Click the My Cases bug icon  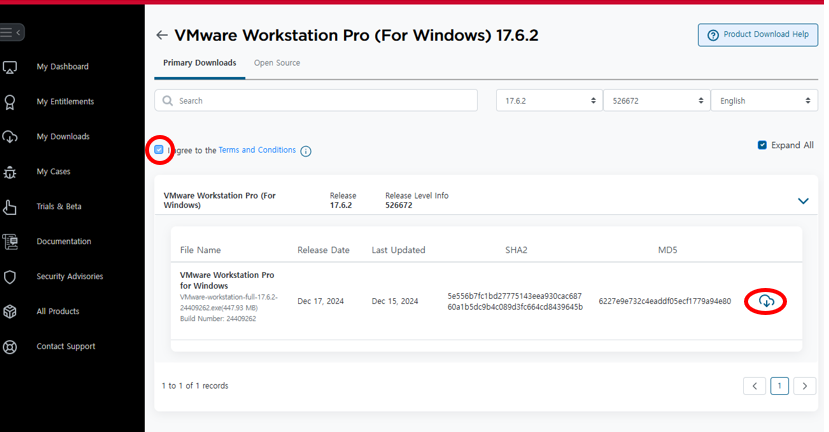pyautogui.click(x=10, y=172)
